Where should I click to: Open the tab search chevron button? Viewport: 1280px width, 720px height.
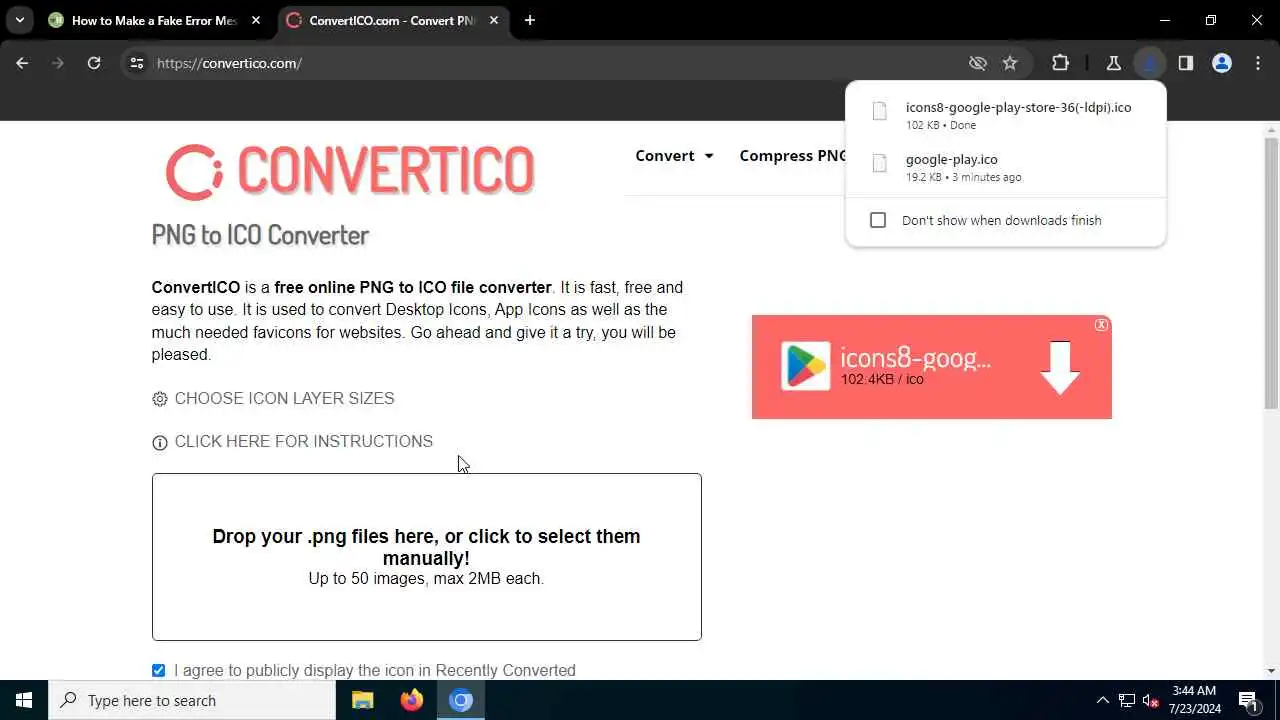(19, 20)
